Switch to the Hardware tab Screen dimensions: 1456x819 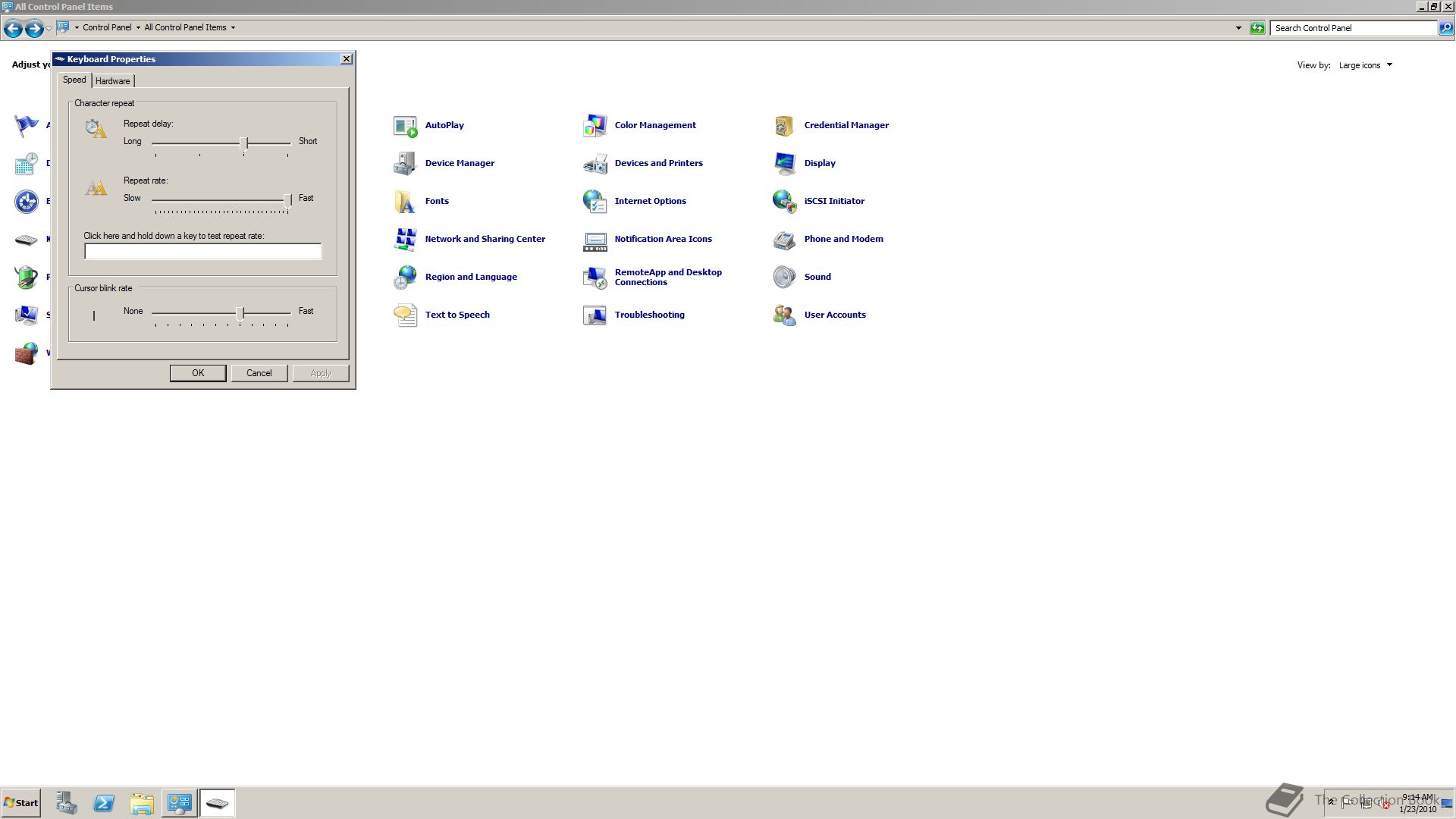click(112, 81)
